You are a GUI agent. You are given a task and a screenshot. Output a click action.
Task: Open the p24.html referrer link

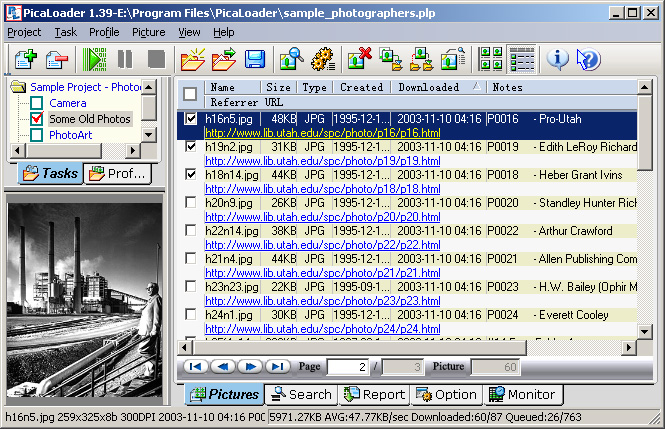click(x=322, y=329)
